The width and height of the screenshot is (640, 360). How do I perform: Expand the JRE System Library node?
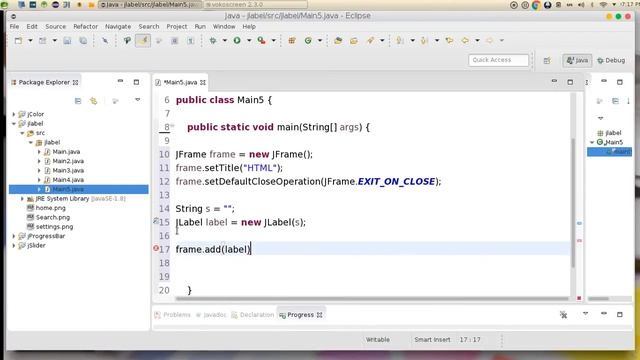tap(22, 199)
